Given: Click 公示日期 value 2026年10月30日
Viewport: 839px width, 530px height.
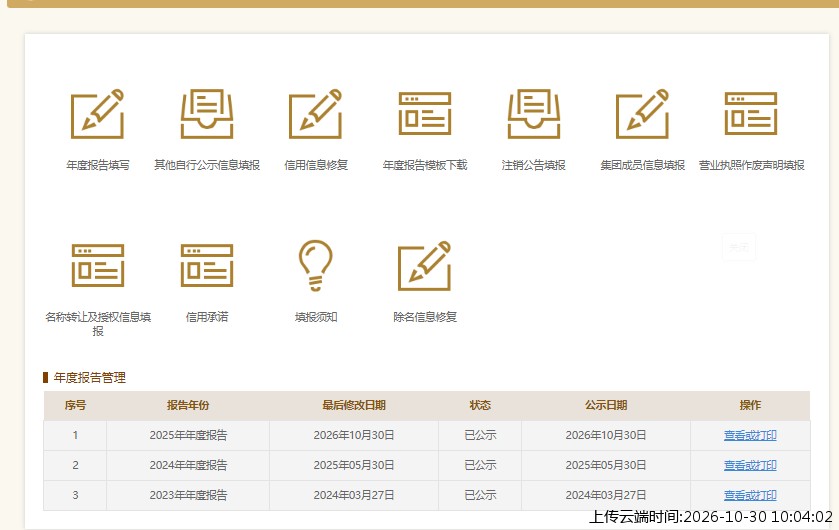Looking at the screenshot, I should pos(606,435).
